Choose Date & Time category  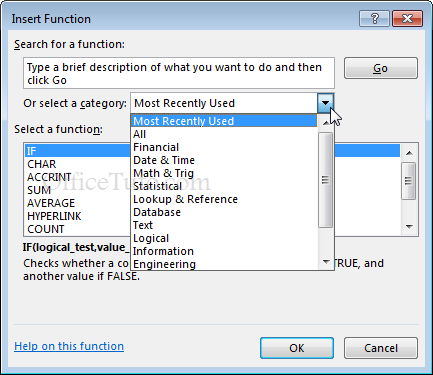point(164,160)
